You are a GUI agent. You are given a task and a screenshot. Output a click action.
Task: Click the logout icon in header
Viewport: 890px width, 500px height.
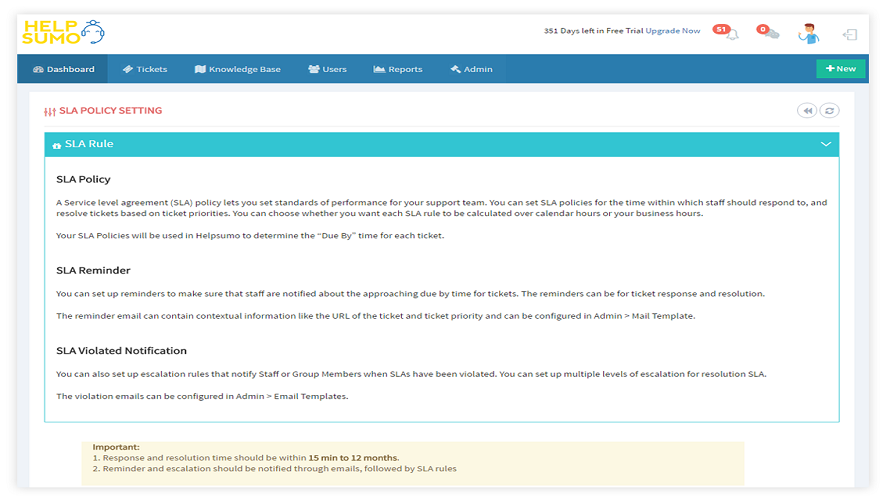(x=850, y=35)
